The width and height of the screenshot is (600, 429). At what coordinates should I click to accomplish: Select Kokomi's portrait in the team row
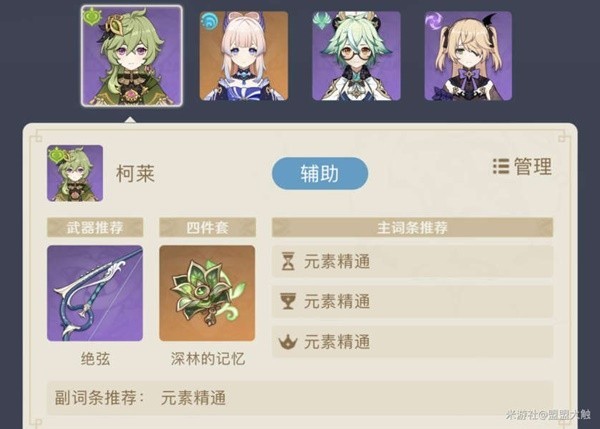[244, 56]
